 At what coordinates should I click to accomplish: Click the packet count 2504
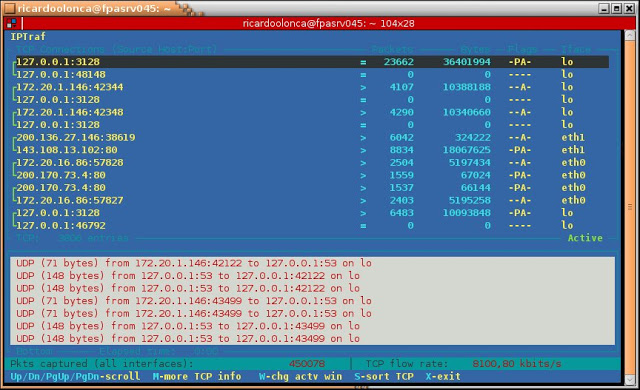point(402,163)
